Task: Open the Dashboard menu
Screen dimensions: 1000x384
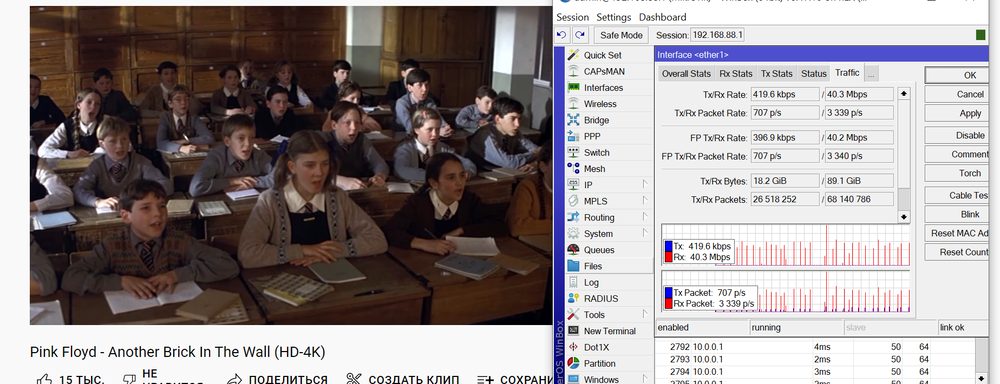Action: 663,17
